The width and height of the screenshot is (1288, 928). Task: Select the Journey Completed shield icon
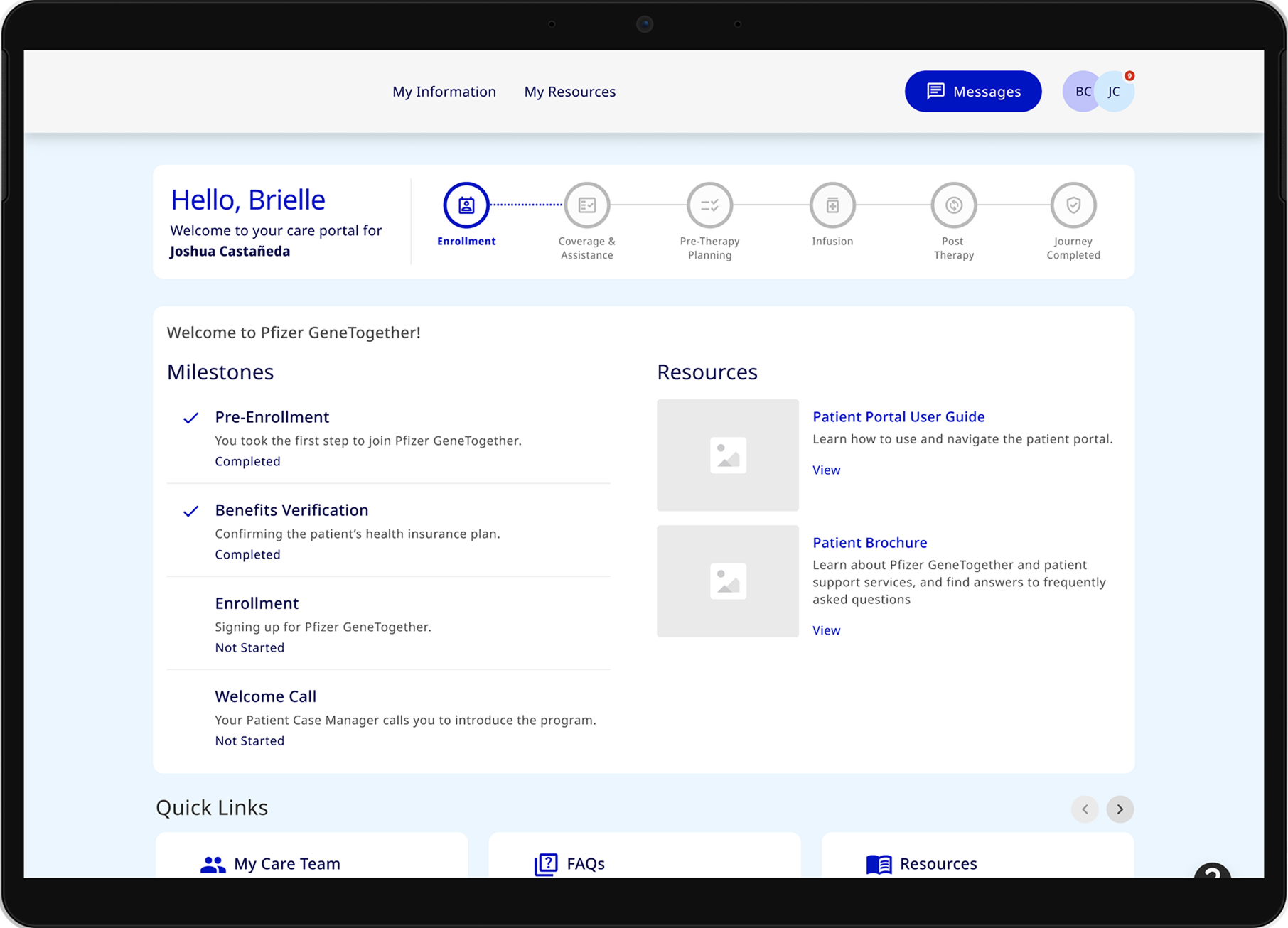(1073, 205)
